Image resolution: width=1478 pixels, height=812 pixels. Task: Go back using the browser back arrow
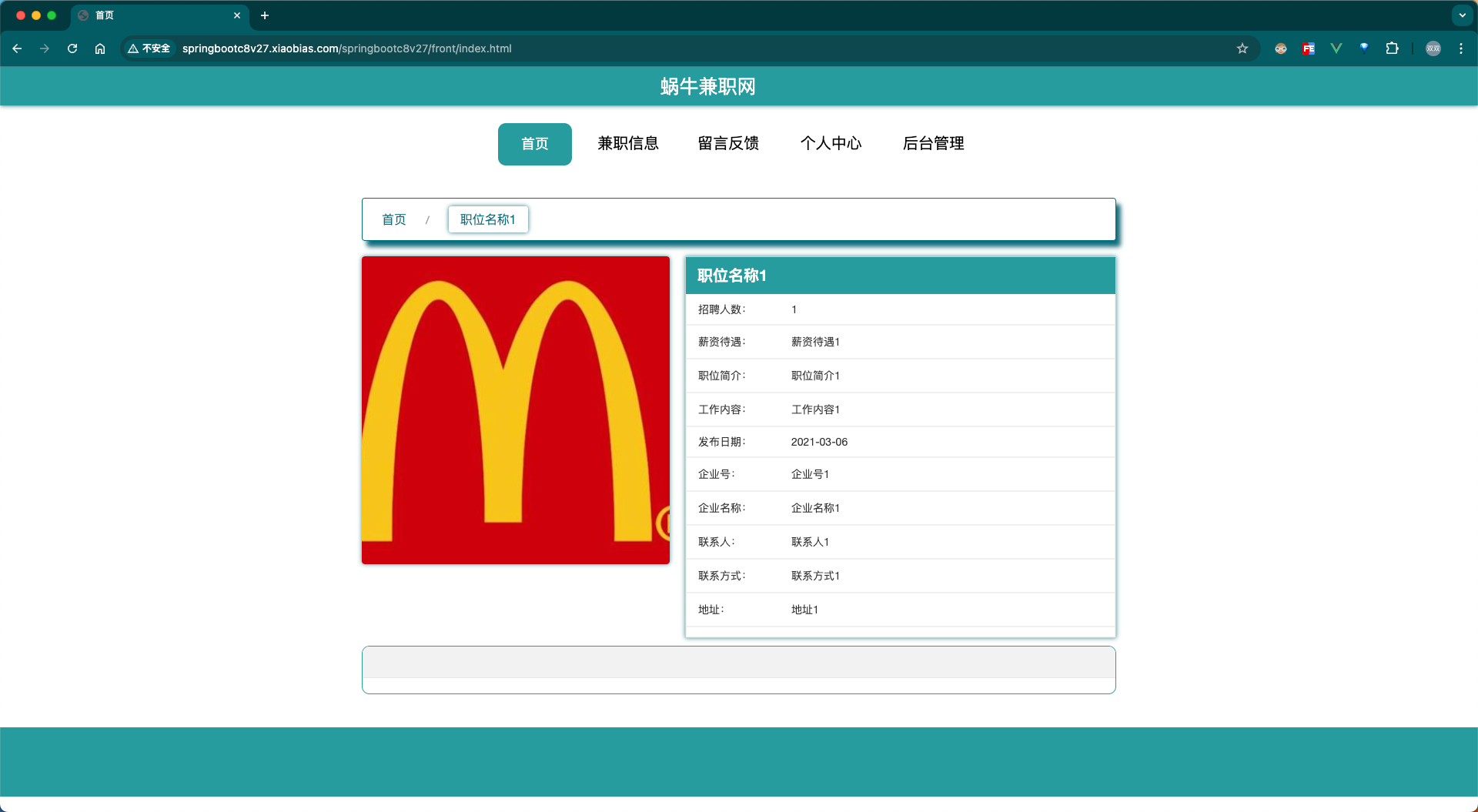[x=17, y=48]
